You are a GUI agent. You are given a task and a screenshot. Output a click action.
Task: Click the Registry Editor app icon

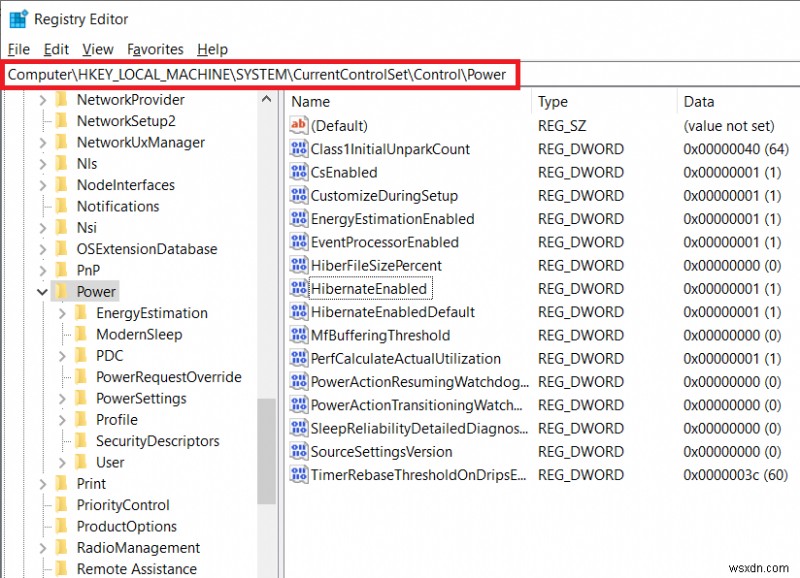tap(19, 19)
